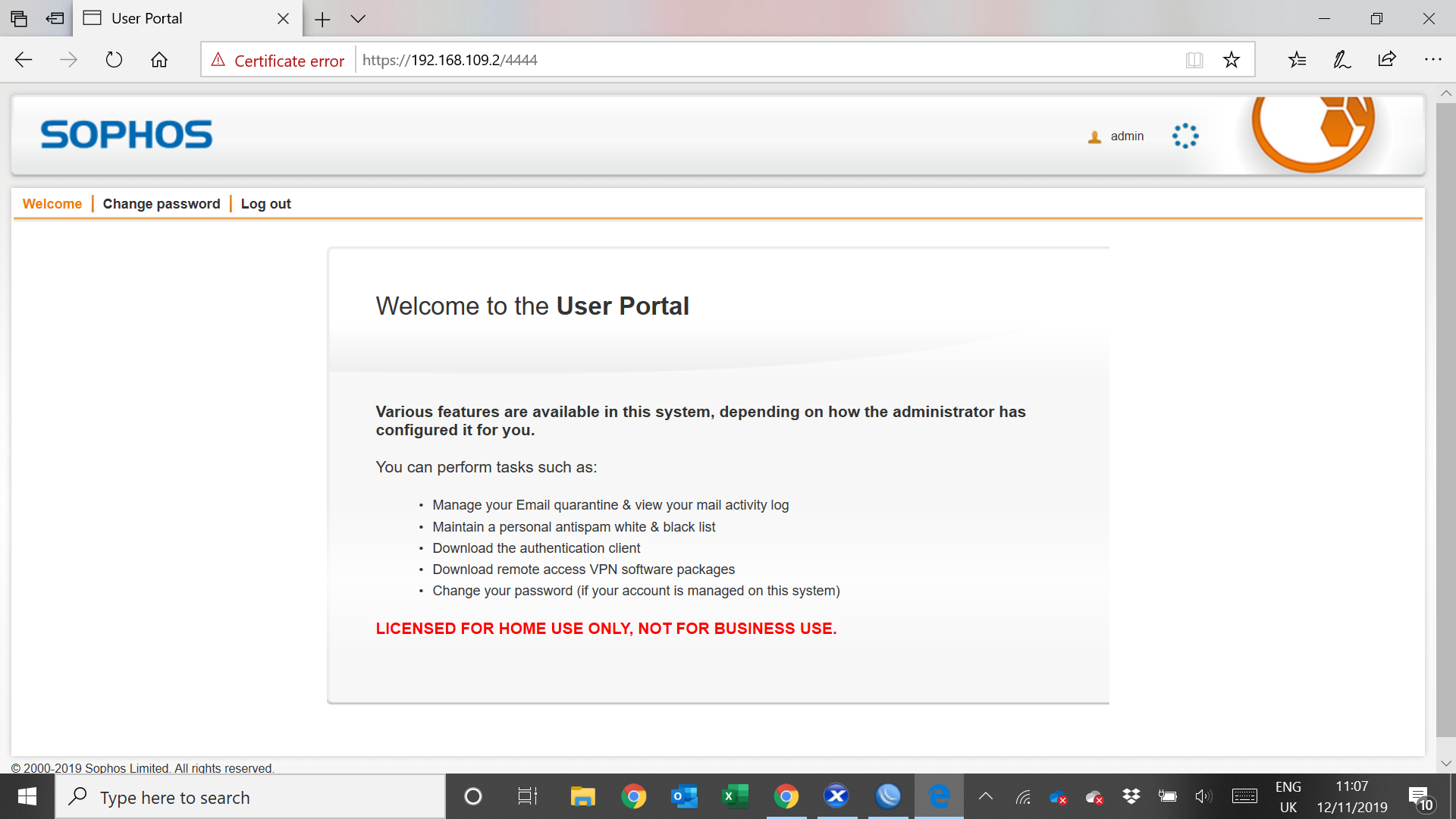Screen dimensions: 1456x819
Task: Show tabs you've set aside
Action: tap(19, 19)
